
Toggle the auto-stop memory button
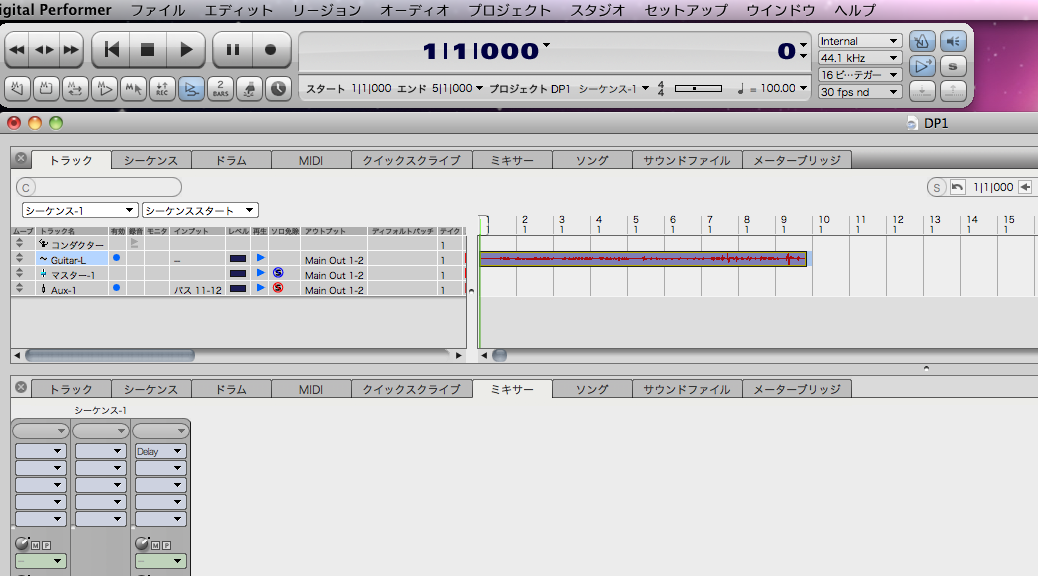(46, 89)
